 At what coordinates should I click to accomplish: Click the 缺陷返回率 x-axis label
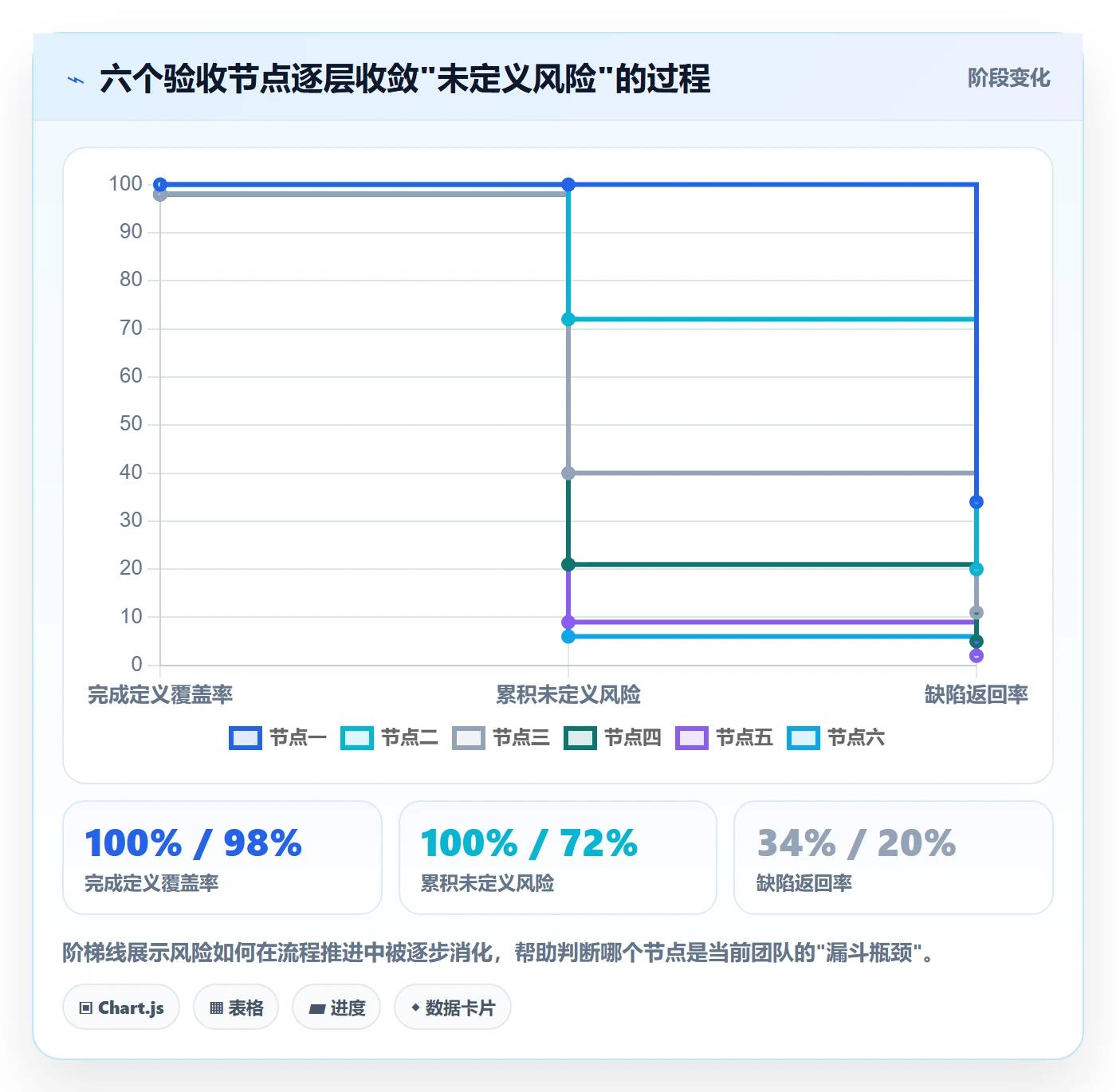tap(976, 695)
